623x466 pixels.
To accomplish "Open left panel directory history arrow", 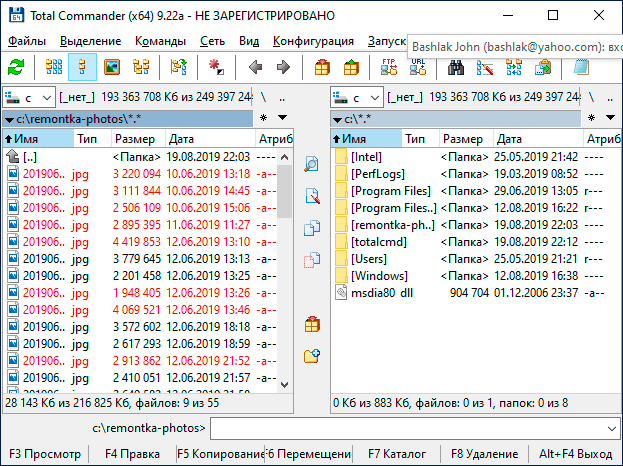I will 282,118.
